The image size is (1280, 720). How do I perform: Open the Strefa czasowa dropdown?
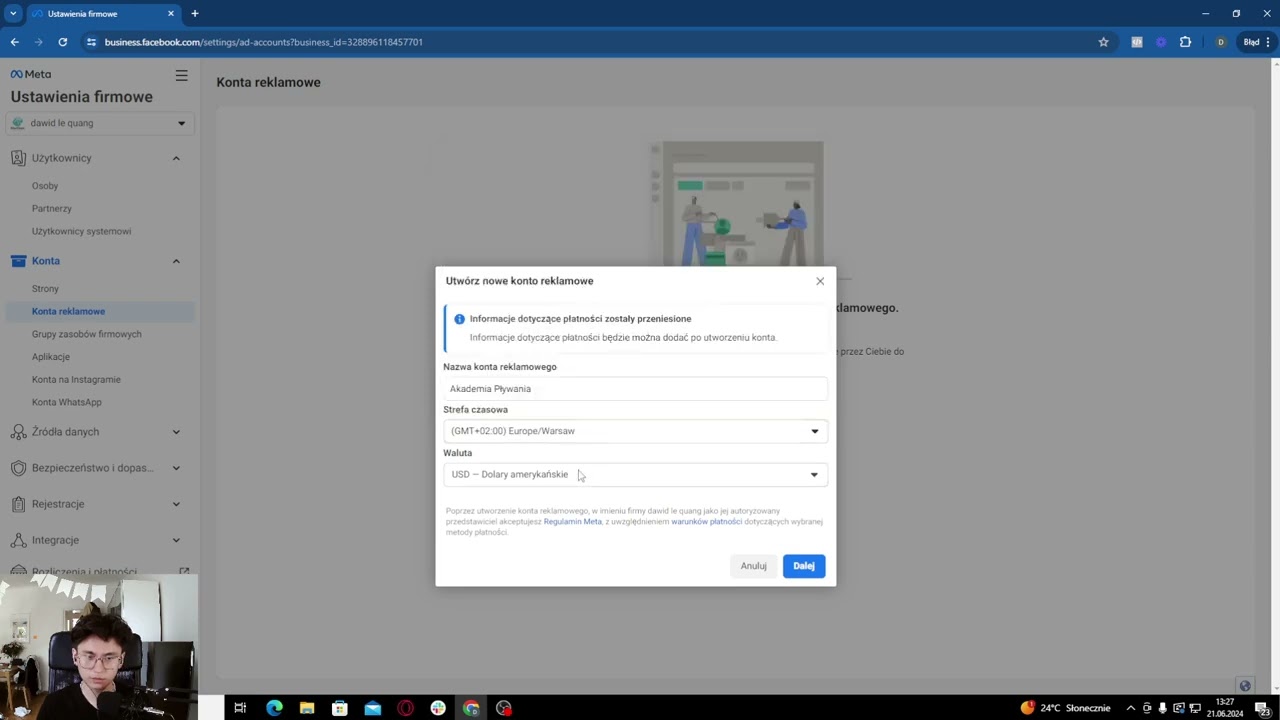click(635, 431)
